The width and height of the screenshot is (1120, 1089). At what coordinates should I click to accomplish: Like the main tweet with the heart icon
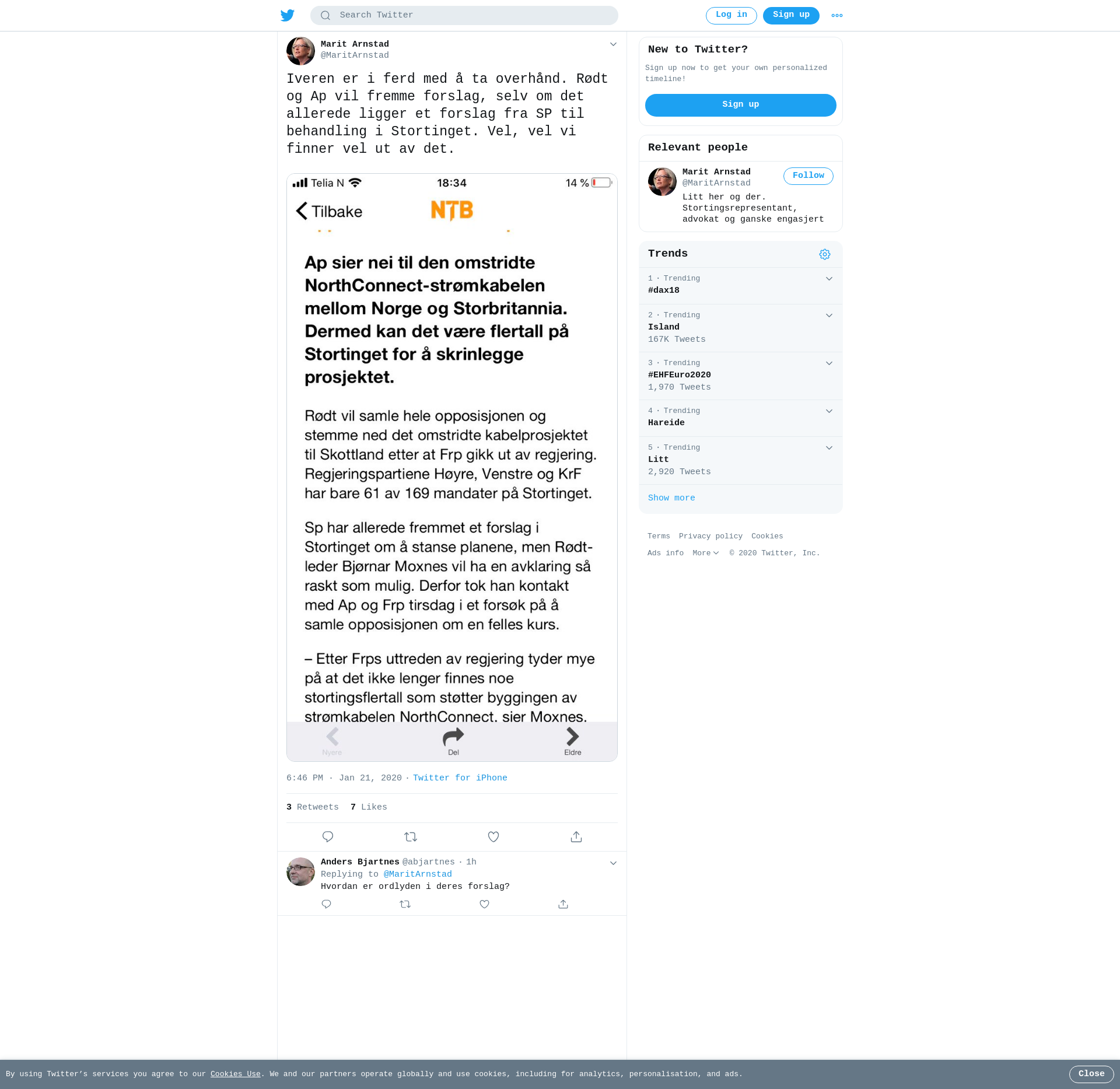tap(494, 836)
